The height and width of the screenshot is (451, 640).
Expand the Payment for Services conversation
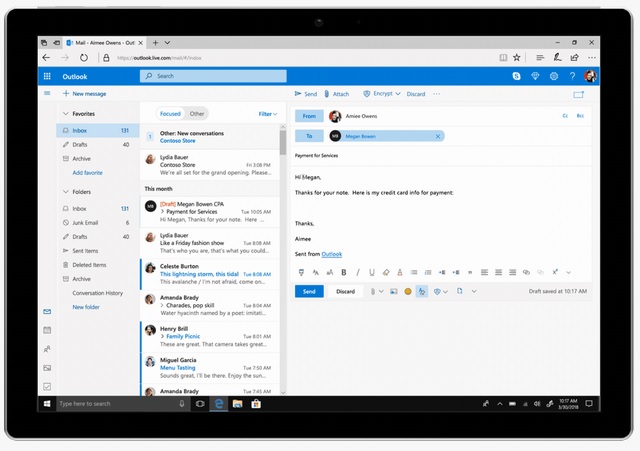click(x=162, y=211)
